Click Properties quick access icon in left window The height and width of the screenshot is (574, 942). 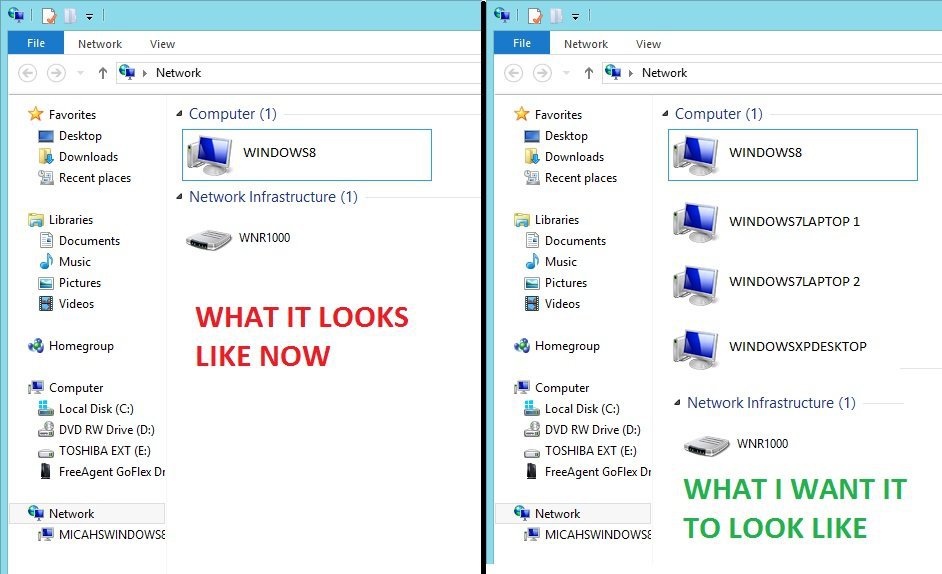[x=49, y=16]
